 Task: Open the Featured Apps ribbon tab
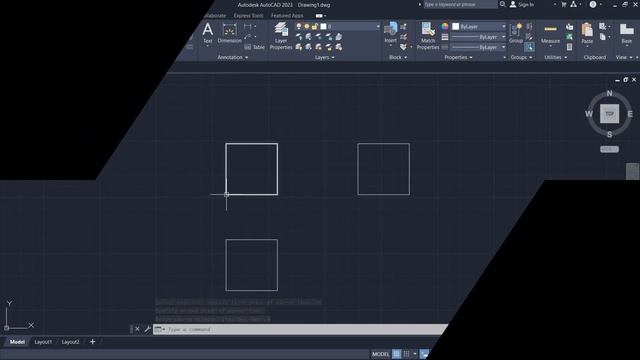(287, 16)
